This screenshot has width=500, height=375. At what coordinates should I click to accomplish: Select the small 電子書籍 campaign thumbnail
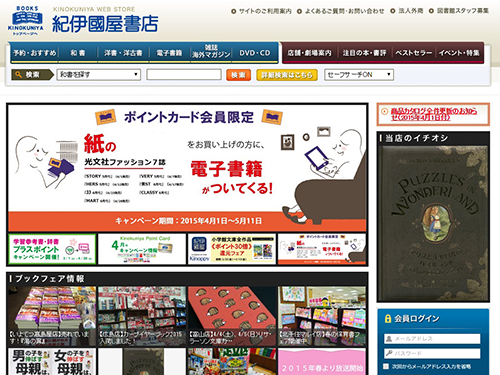(322, 249)
